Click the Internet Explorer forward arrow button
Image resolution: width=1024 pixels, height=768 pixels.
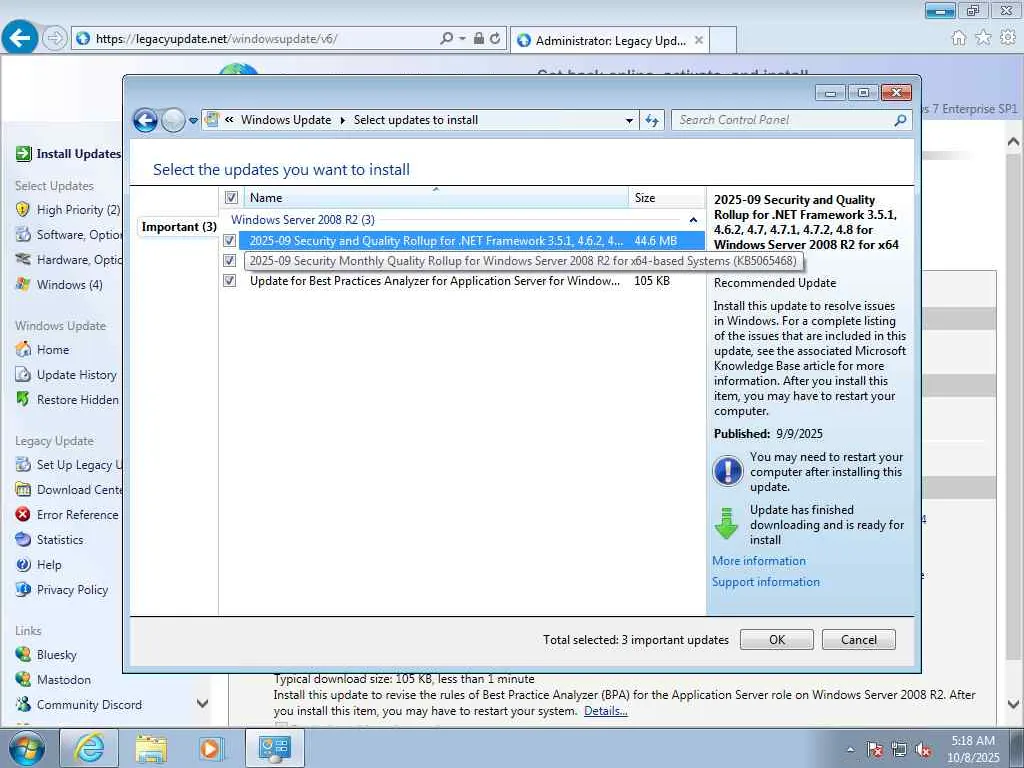point(55,39)
